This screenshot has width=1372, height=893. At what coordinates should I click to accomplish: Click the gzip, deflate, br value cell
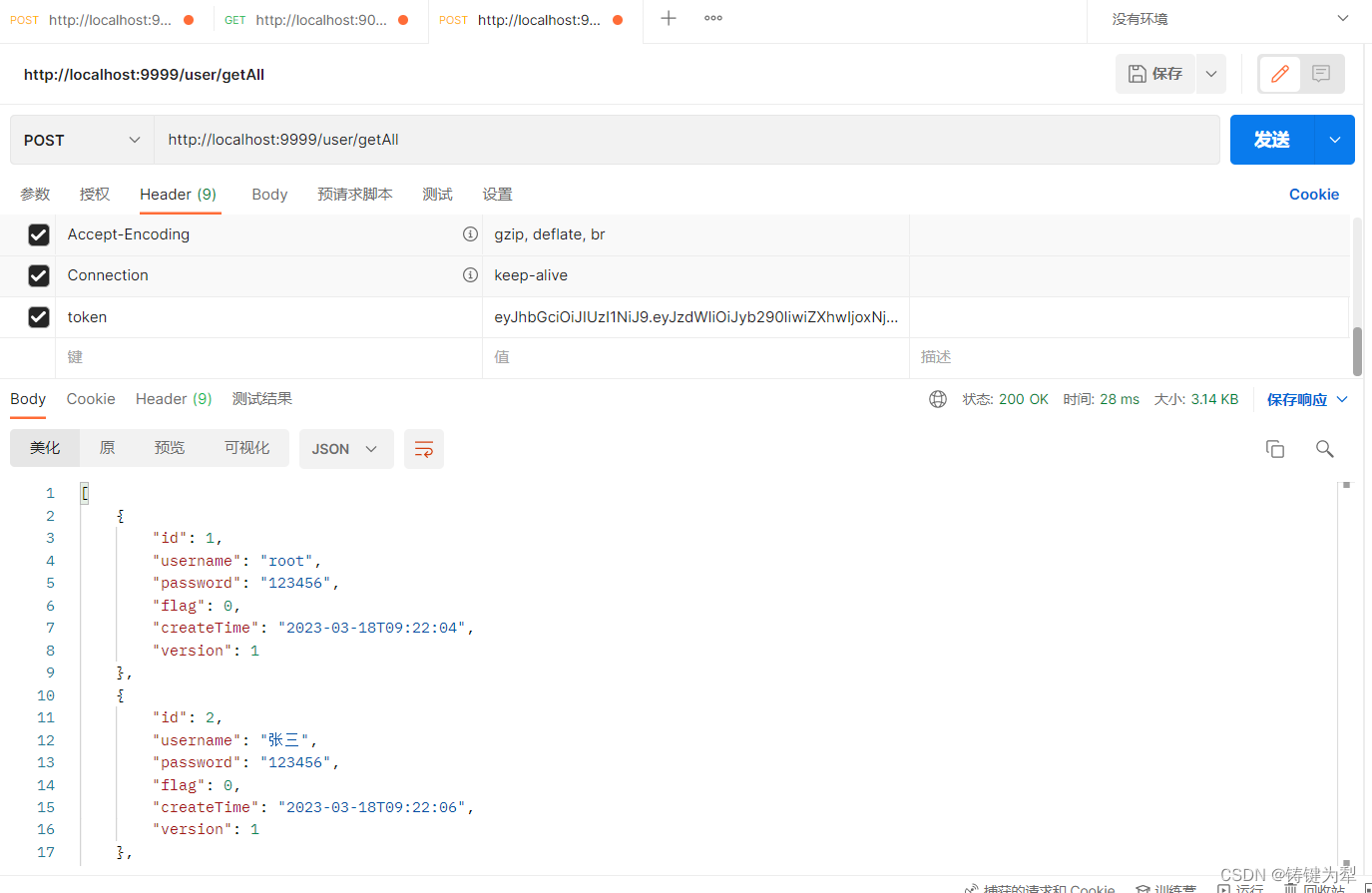(x=695, y=234)
